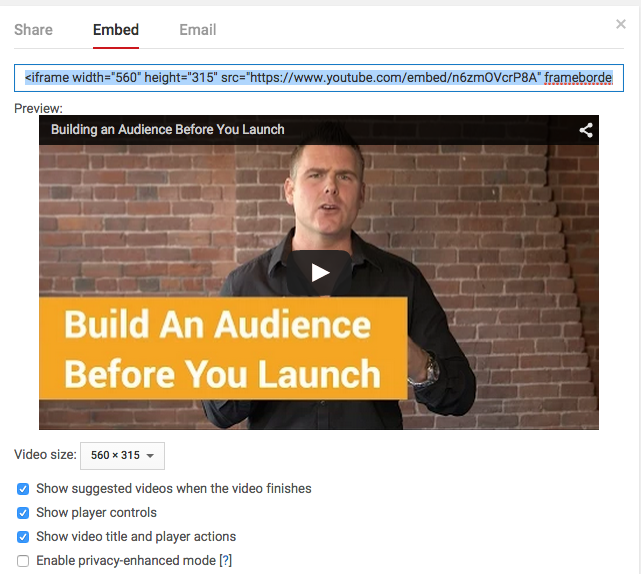The height and width of the screenshot is (574, 641).
Task: Close the share dialog with the X
Action: point(621,24)
